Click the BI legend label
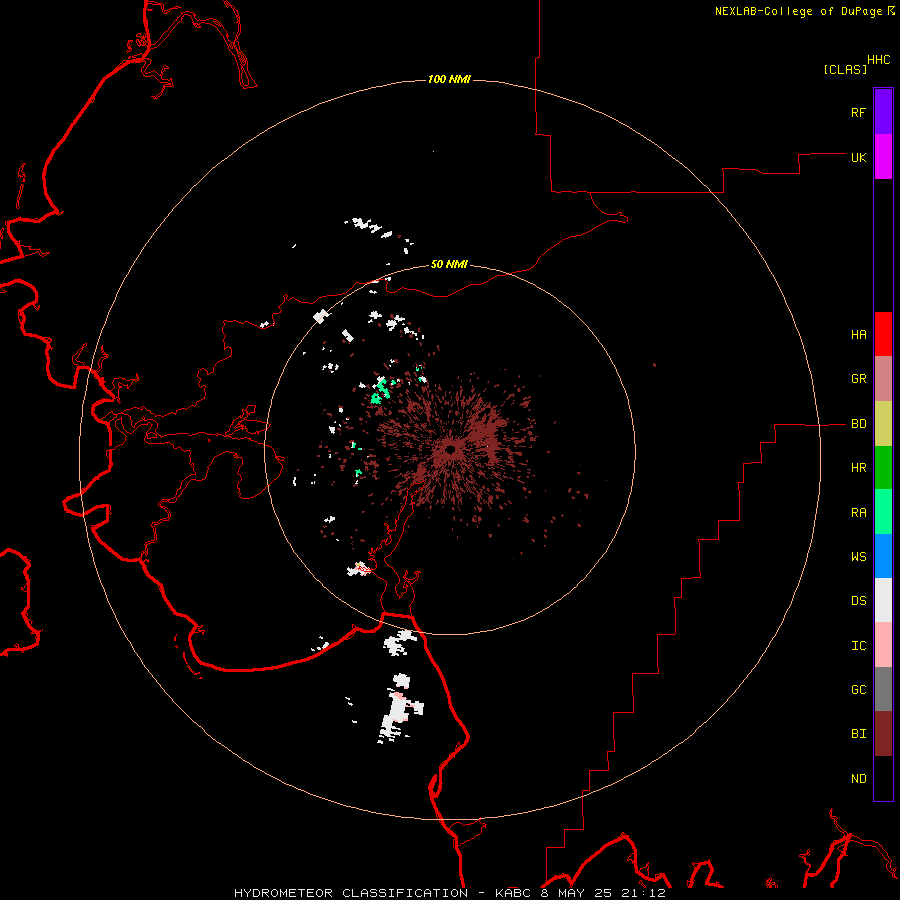The width and height of the screenshot is (900, 900). tap(858, 734)
